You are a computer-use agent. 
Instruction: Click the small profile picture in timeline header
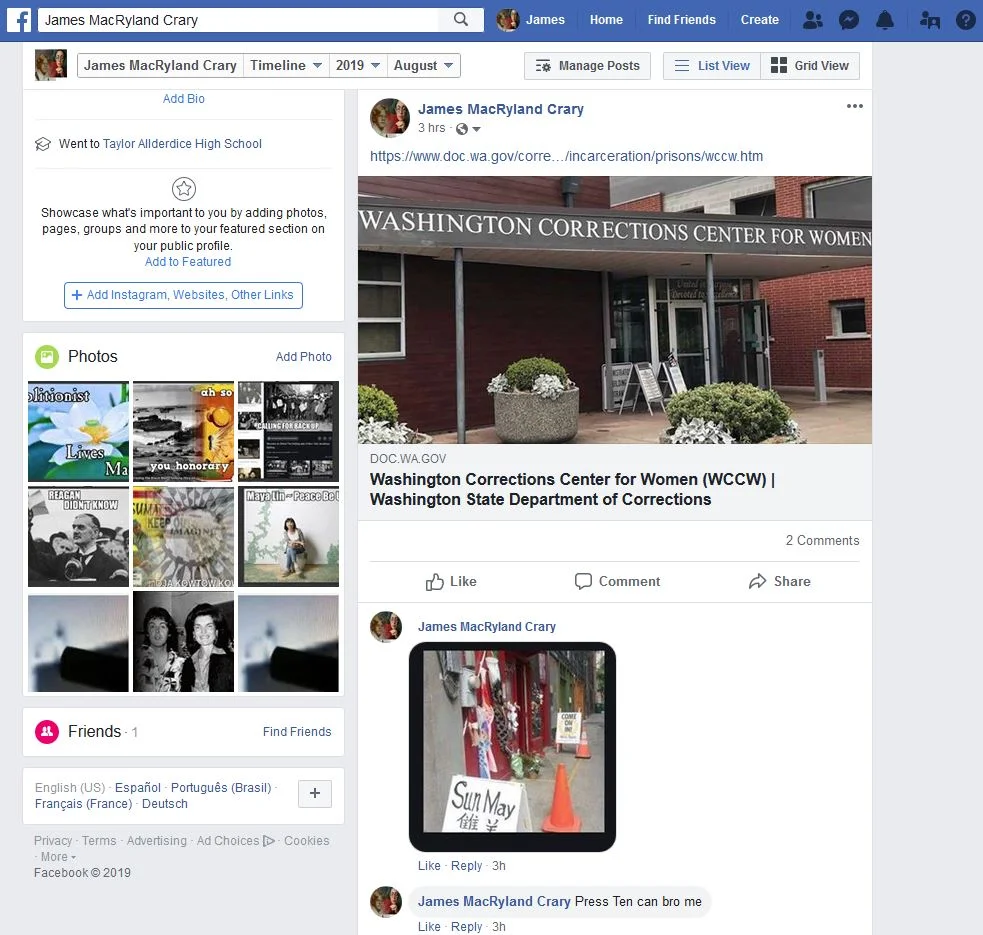click(51, 65)
